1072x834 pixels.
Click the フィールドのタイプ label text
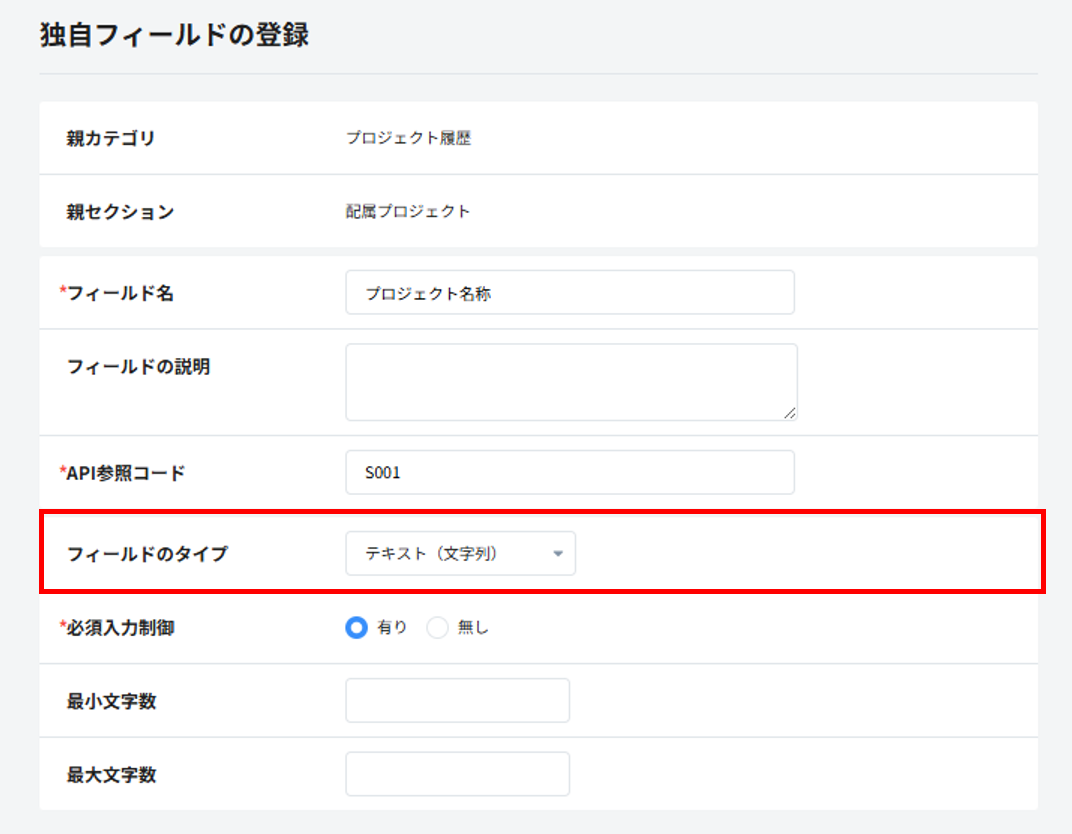[147, 554]
